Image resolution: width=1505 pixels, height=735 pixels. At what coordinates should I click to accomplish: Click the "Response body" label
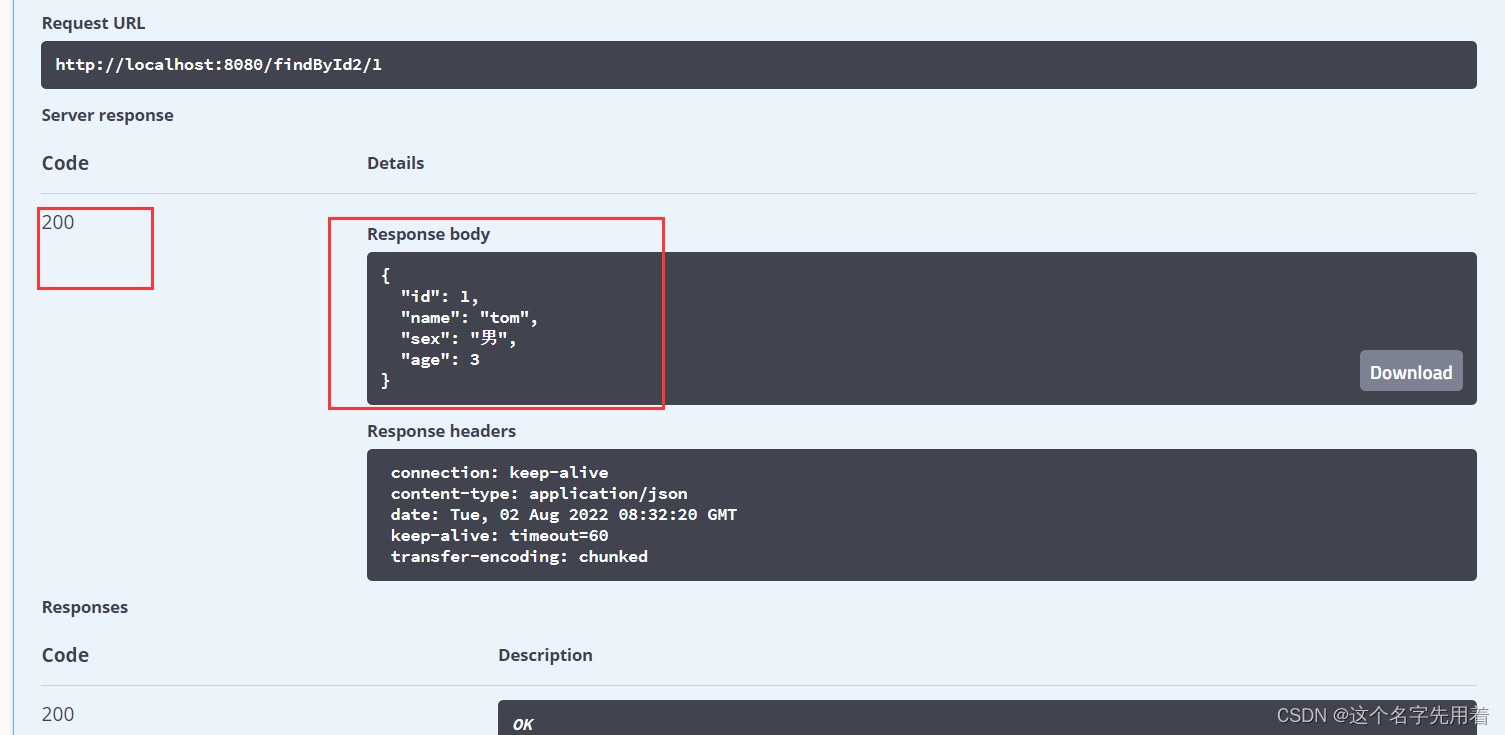[x=428, y=234]
